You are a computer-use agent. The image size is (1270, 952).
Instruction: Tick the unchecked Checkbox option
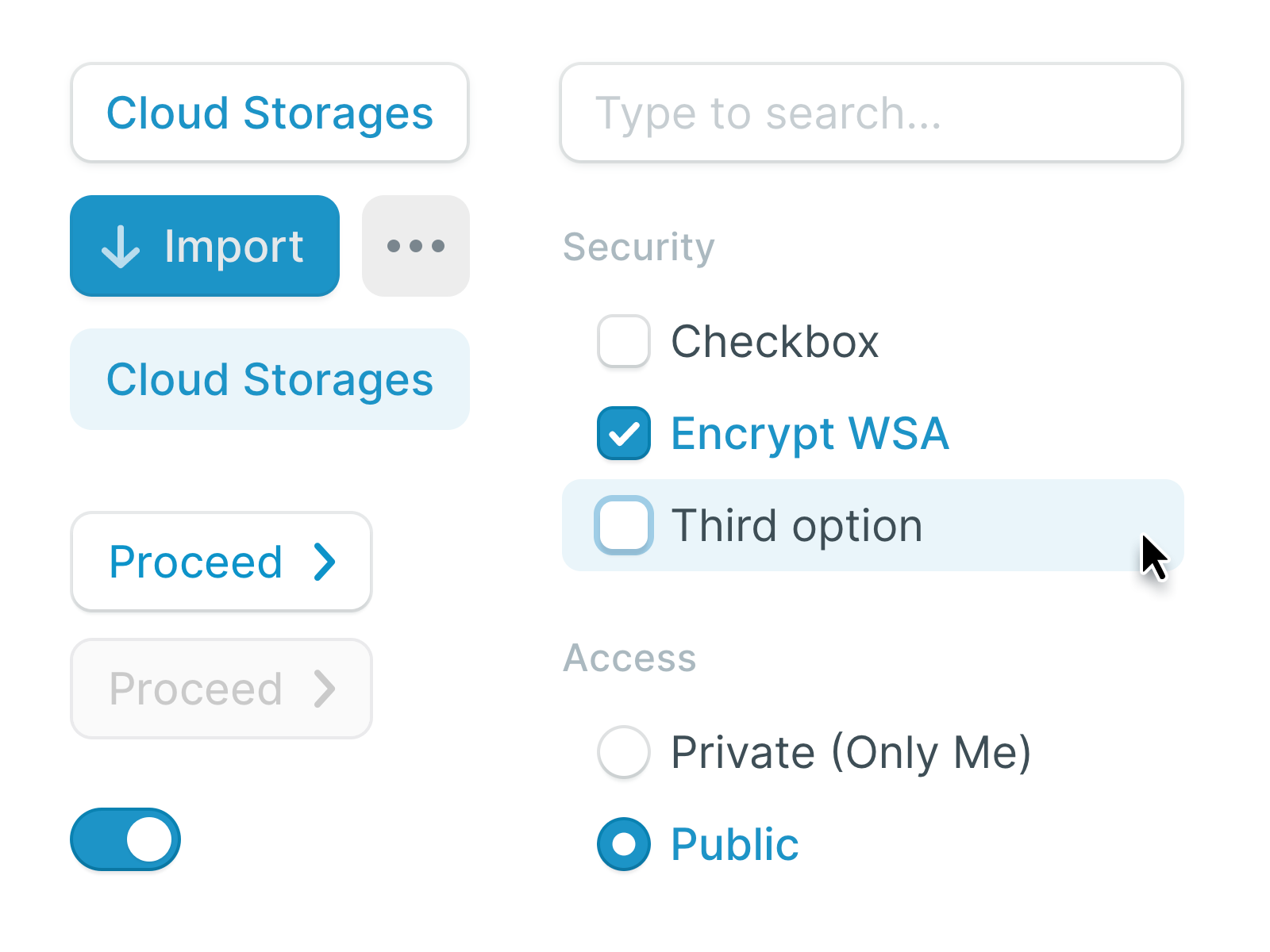[x=624, y=341]
